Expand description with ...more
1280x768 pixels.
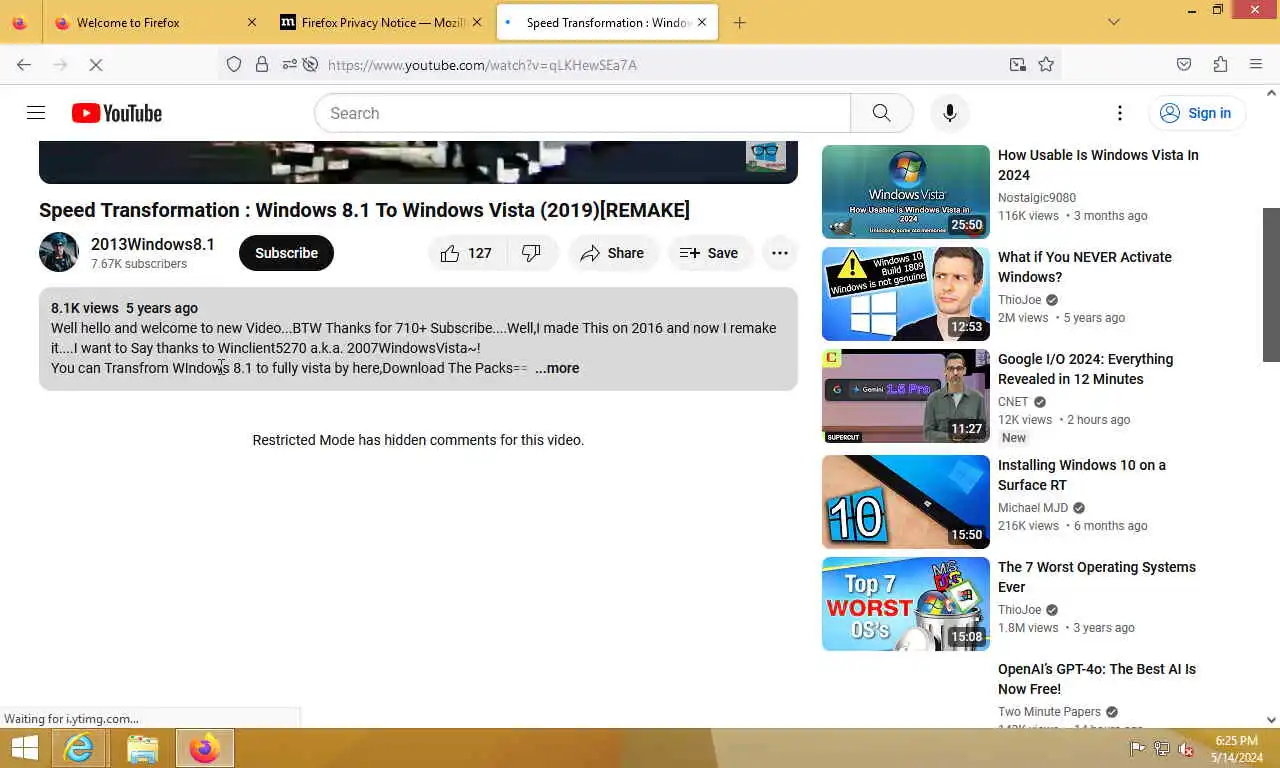[x=557, y=368]
